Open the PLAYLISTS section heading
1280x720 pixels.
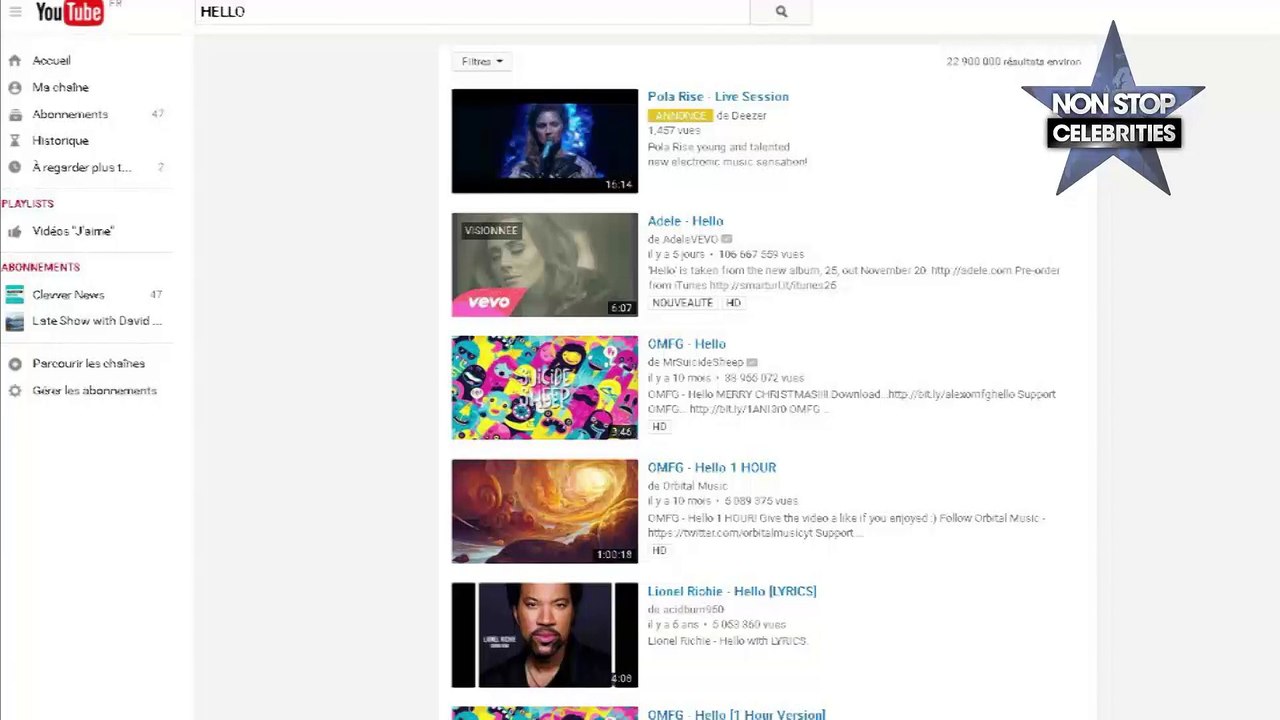click(x=28, y=204)
